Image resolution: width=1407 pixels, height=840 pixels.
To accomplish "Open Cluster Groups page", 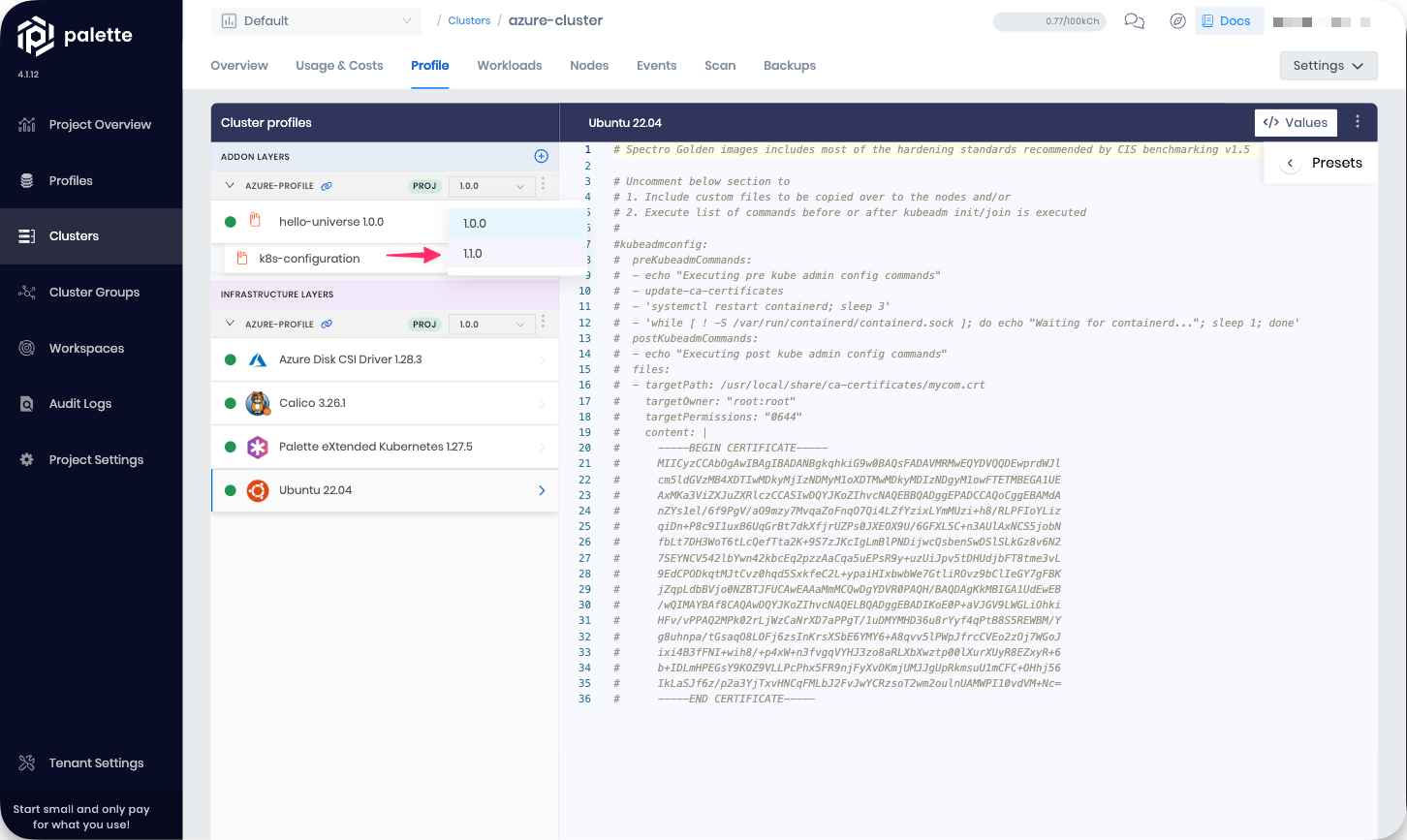I will [x=91, y=293].
